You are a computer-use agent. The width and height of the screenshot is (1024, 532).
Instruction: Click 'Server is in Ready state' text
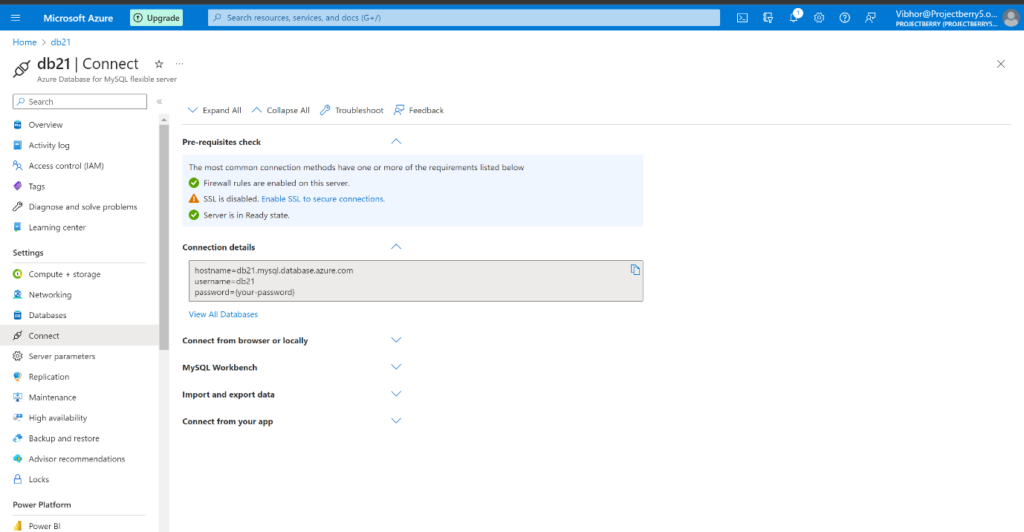(246, 215)
